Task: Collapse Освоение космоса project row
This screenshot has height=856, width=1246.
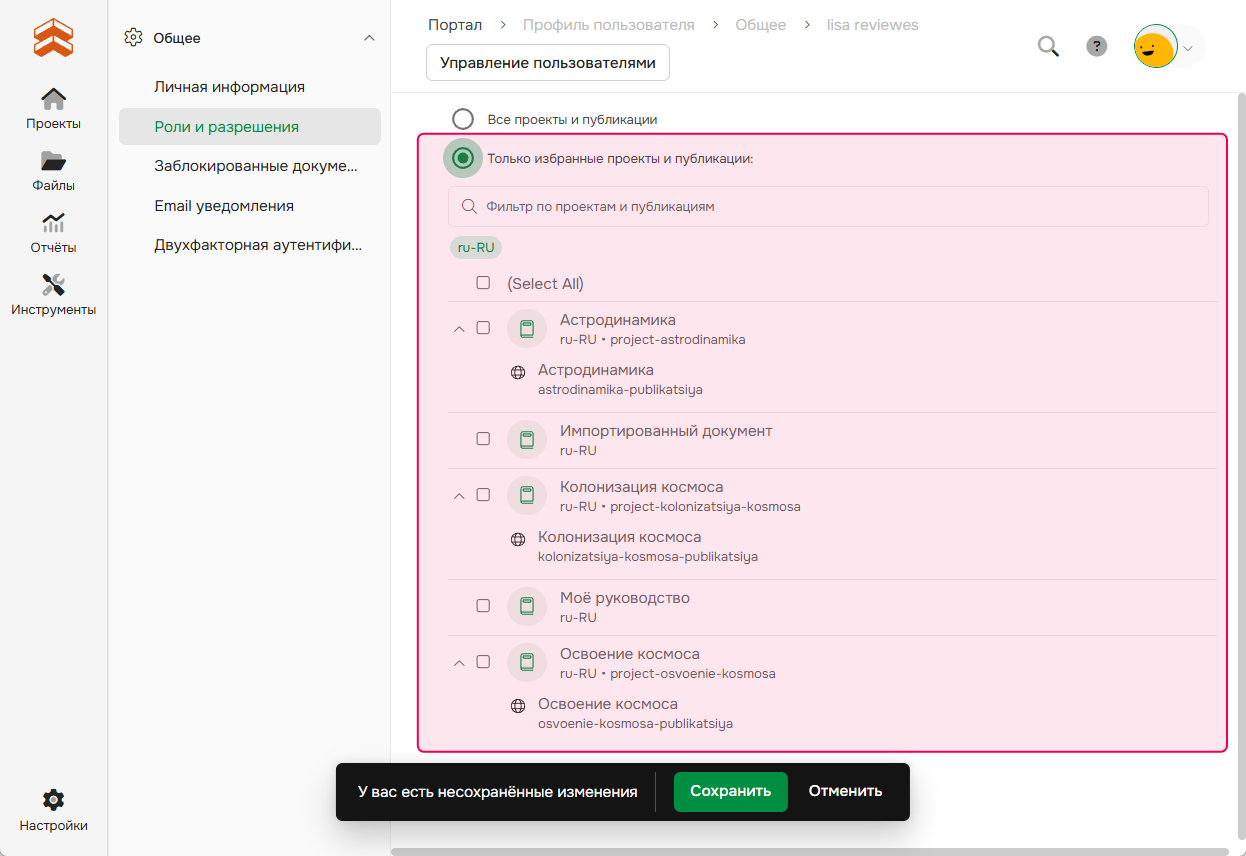Action: [x=460, y=663]
